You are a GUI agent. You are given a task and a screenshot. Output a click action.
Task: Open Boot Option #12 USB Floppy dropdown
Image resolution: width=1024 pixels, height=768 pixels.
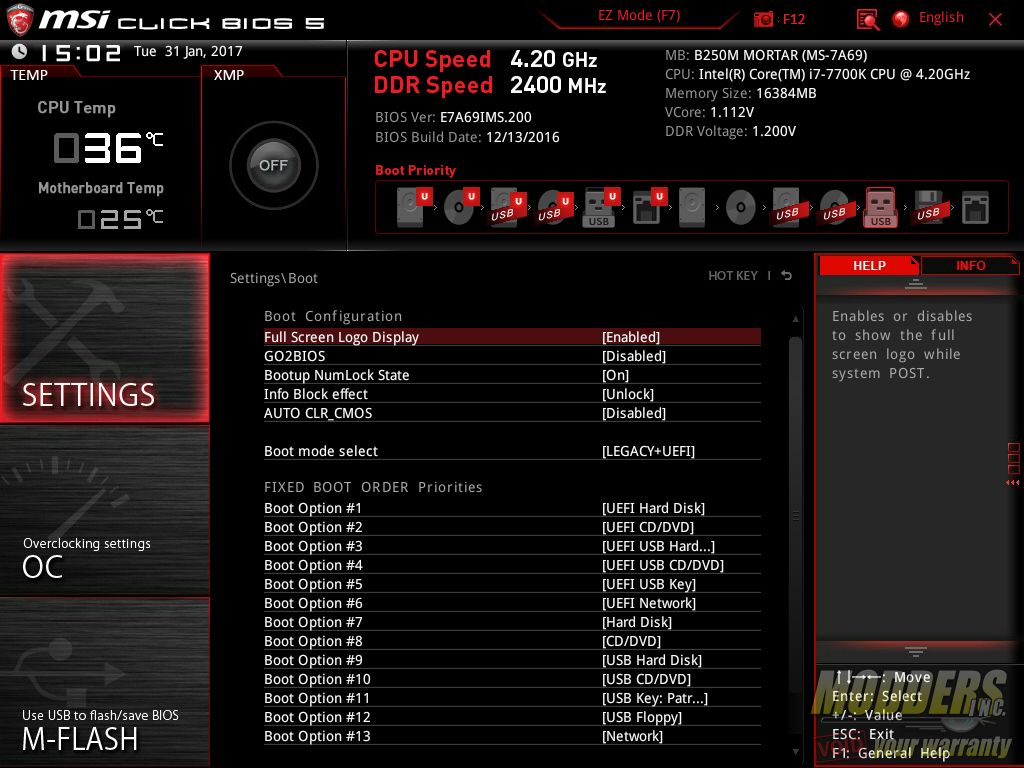642,716
